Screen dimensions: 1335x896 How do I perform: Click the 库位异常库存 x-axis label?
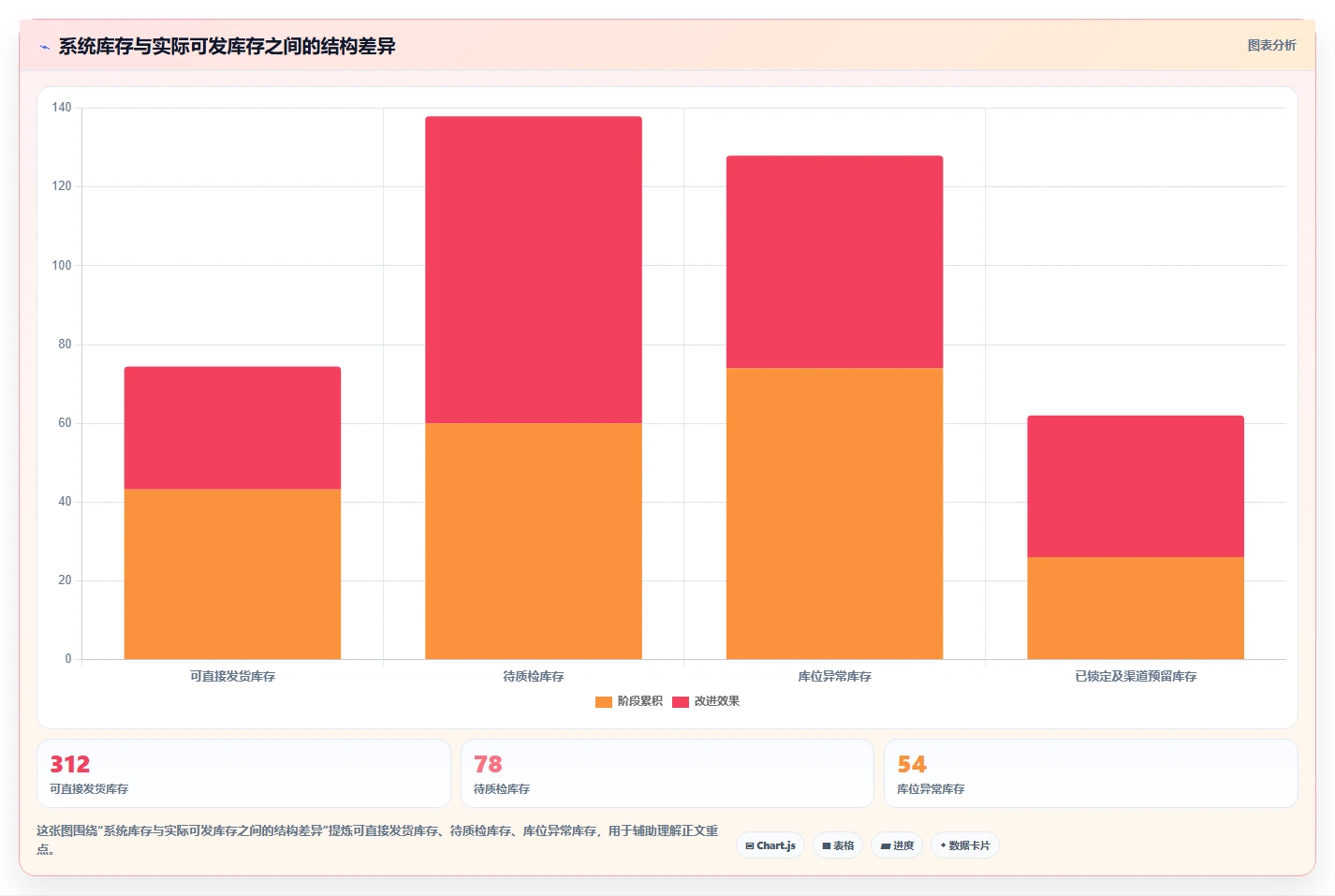tap(834, 676)
